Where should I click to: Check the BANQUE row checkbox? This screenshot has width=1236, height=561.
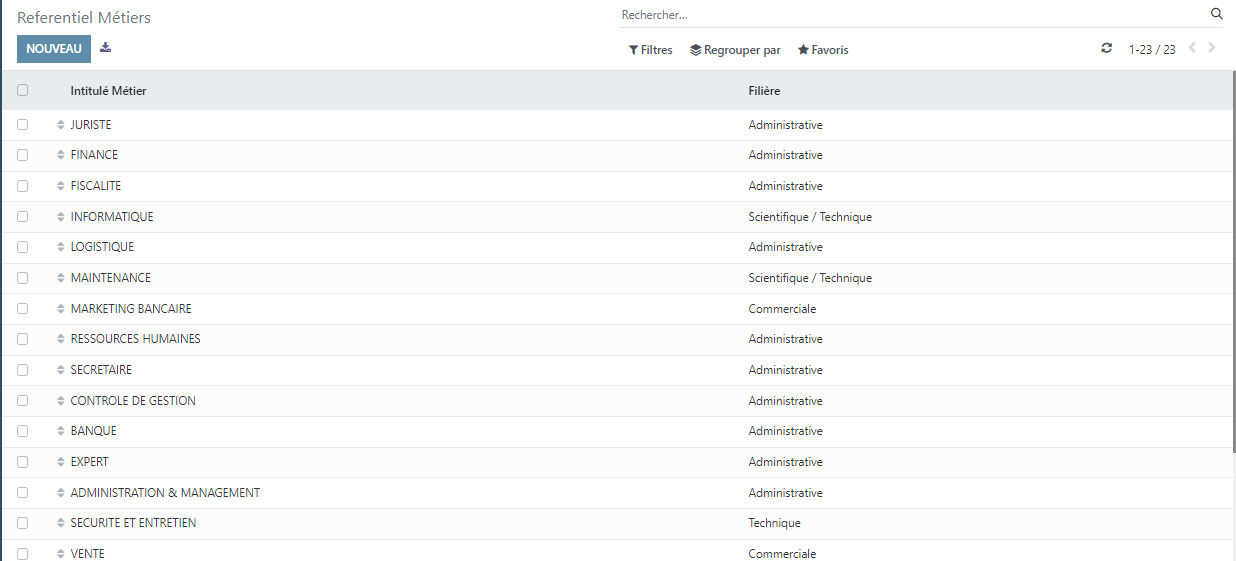[x=22, y=431]
